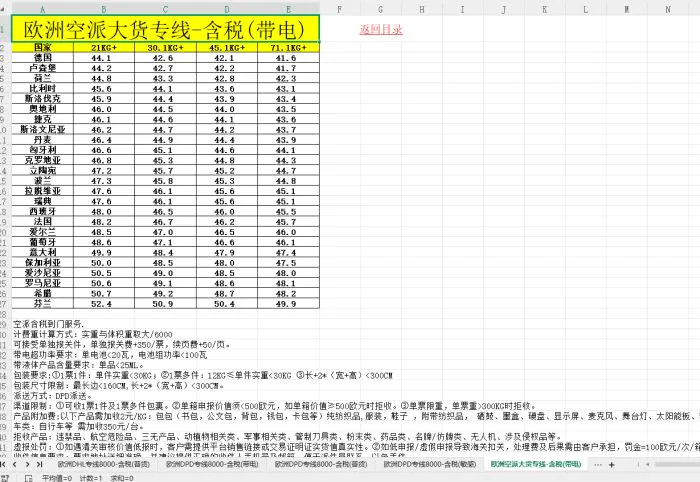
Task: Select 德国's 71.1KG+ price 41.6
Action: (x=288, y=58)
